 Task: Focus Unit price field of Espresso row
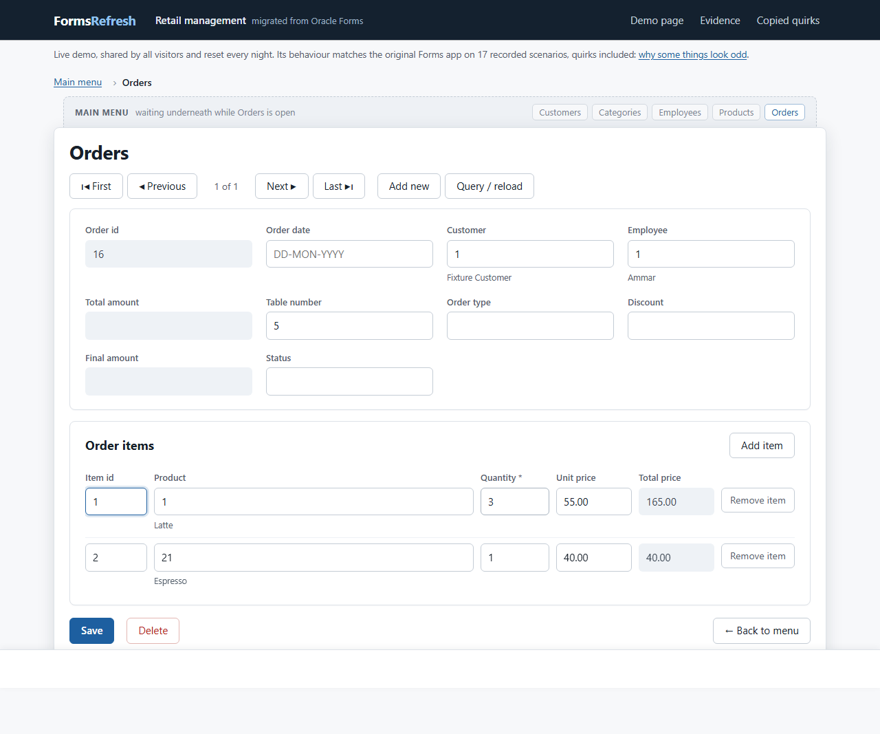coord(594,557)
